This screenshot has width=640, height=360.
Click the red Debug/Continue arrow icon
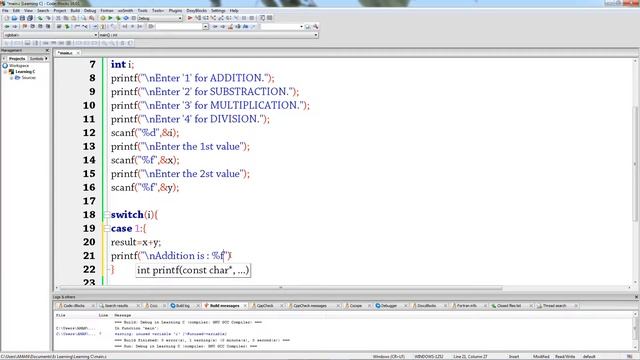[190, 18]
